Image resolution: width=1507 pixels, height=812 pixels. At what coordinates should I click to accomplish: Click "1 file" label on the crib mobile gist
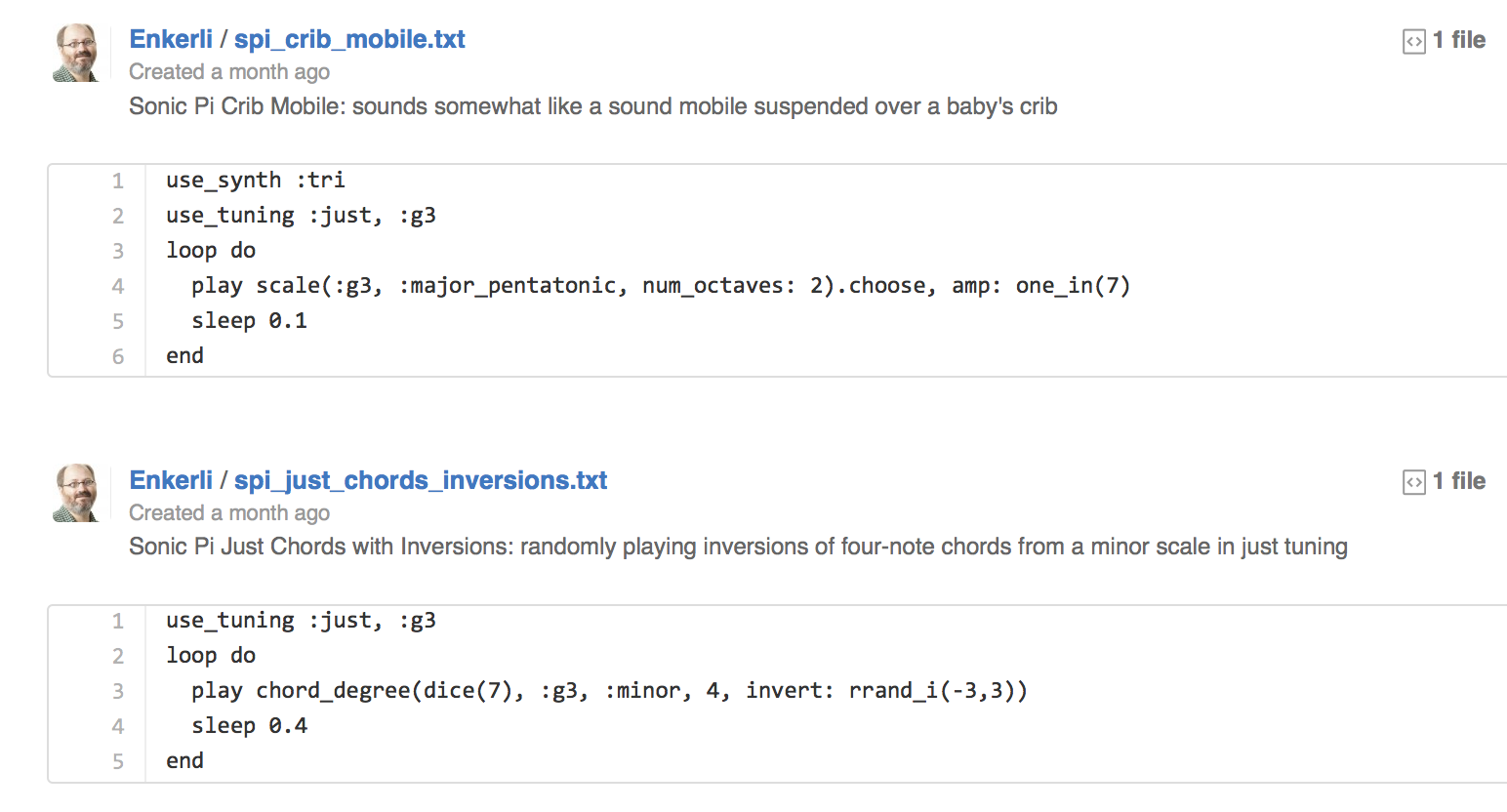[x=1458, y=40]
